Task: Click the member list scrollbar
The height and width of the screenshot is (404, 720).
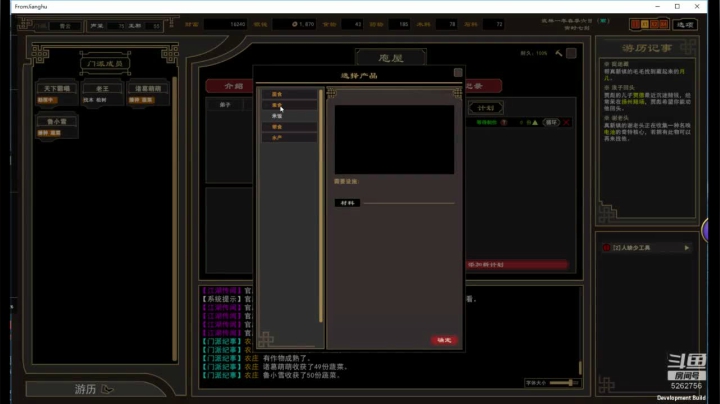Action: [174, 219]
